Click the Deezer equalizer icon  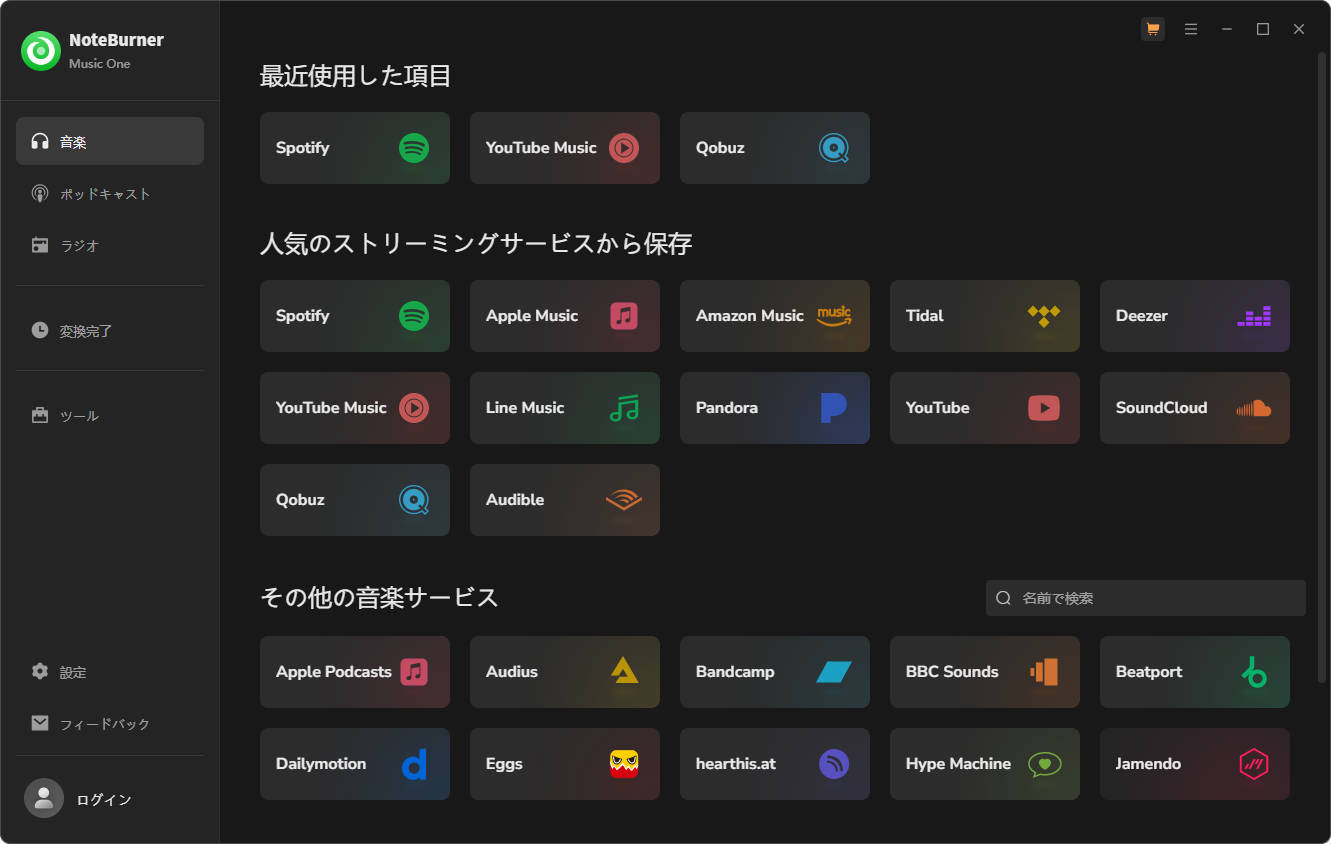click(1254, 316)
